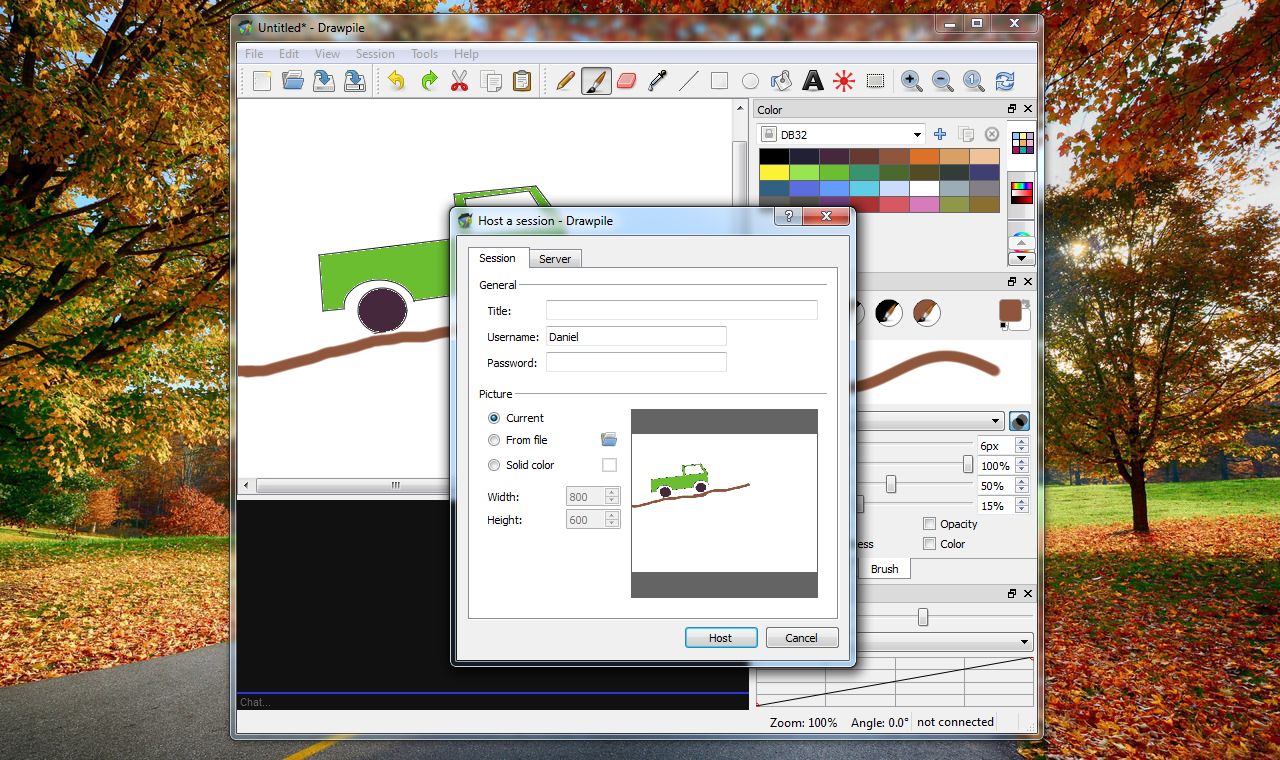The width and height of the screenshot is (1280, 760).
Task: Open the File menu
Action: (x=254, y=54)
